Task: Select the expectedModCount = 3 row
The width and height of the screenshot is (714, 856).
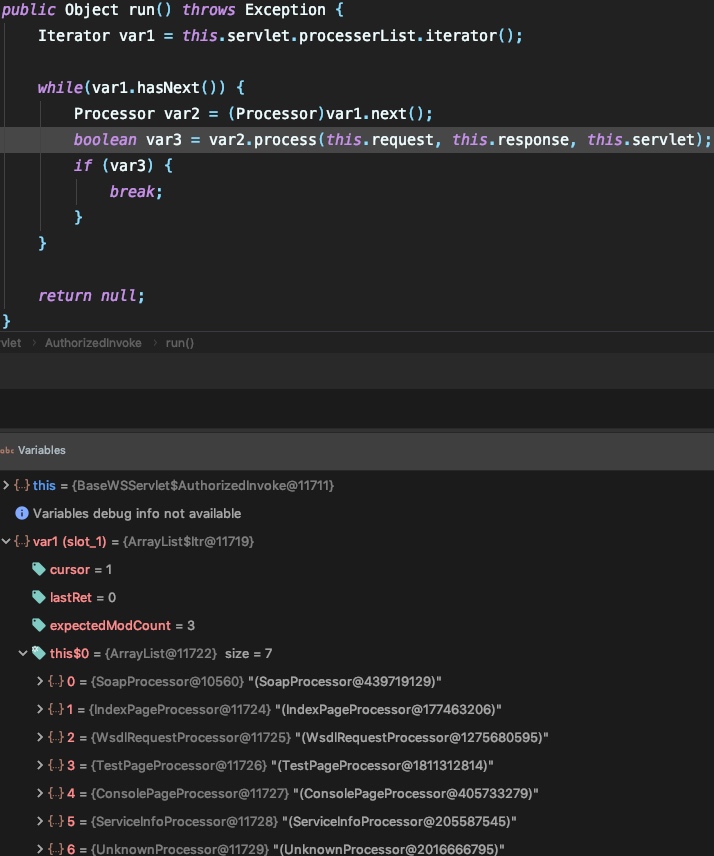Action: (357, 625)
